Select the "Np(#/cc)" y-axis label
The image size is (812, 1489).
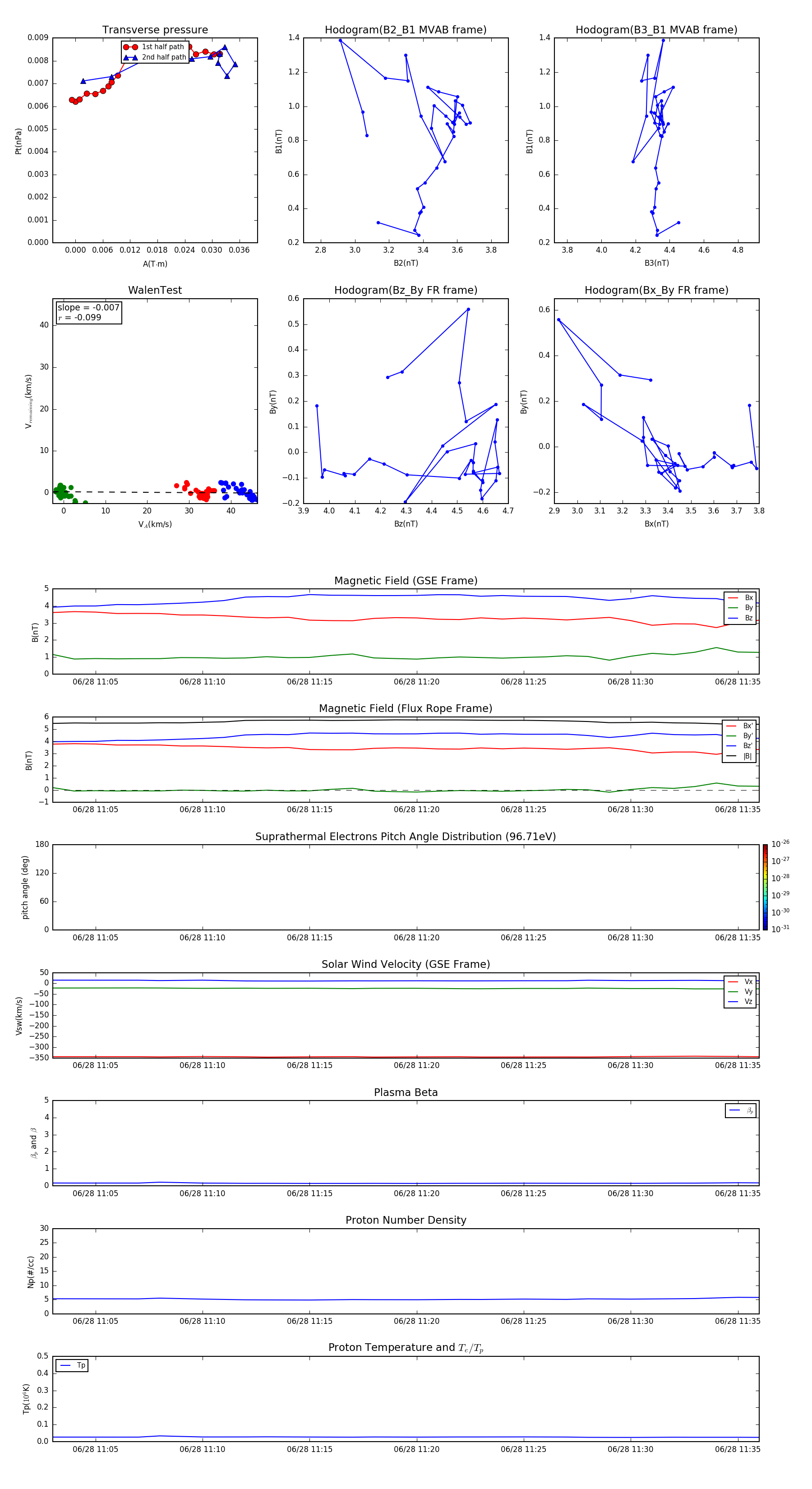pyautogui.click(x=31, y=1272)
